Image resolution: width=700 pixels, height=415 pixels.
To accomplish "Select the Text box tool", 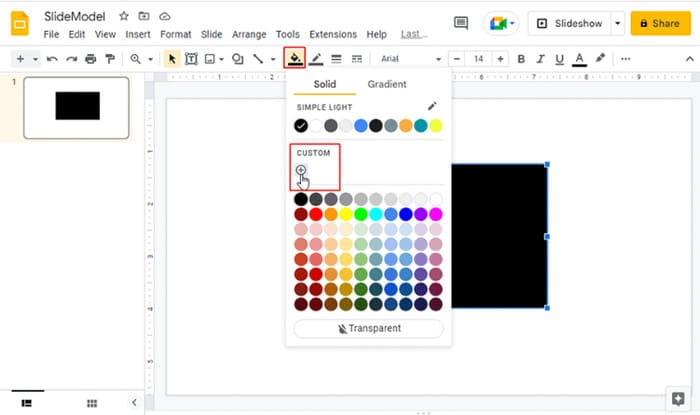I will point(191,59).
